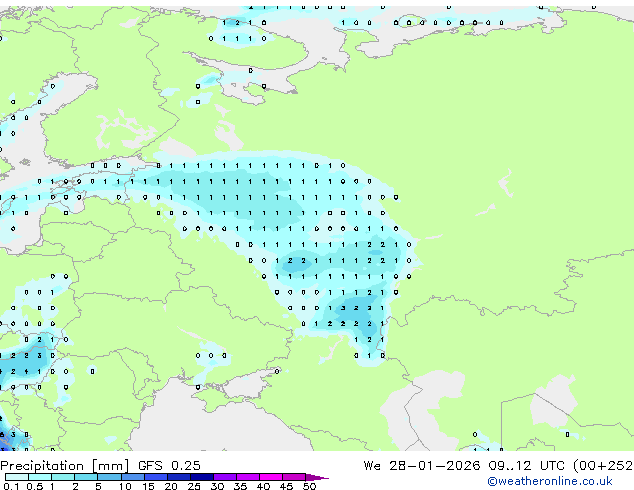Click the '15' legend value
Image resolution: width=634 pixels, height=490 pixels.
[x=148, y=486]
